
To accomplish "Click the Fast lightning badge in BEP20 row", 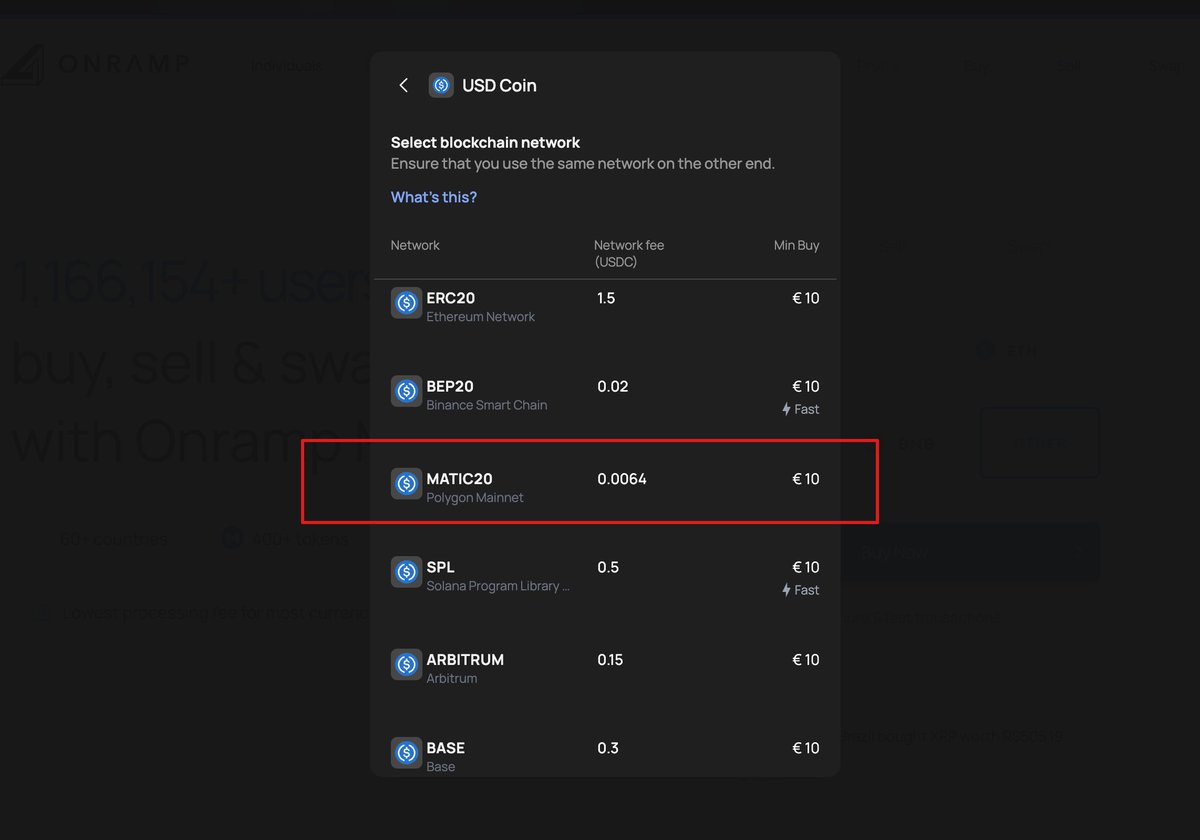I will (800, 409).
